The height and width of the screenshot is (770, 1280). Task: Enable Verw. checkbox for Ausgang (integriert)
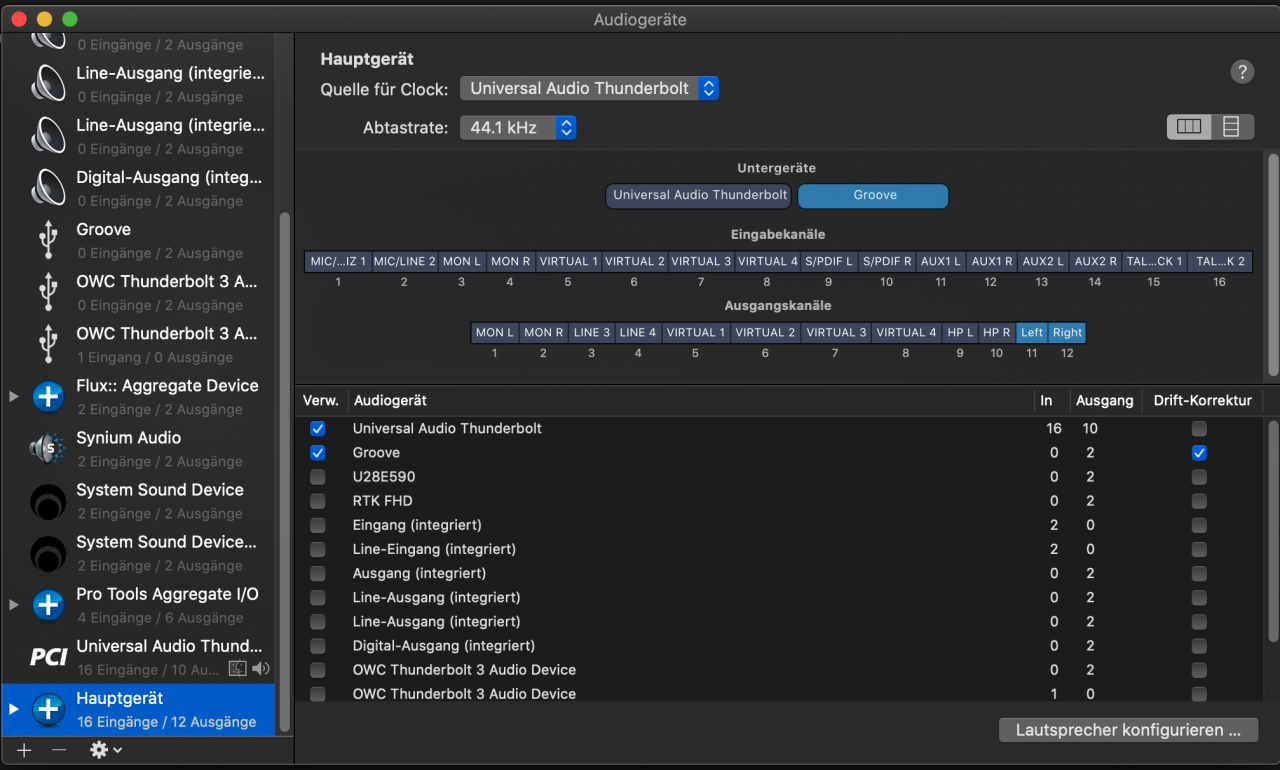318,573
